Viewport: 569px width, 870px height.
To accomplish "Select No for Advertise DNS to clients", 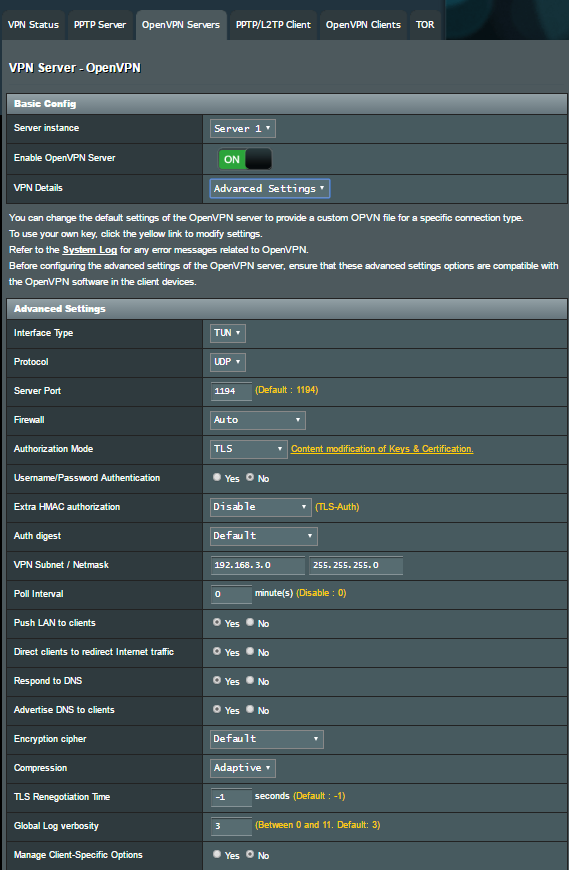I will point(250,709).
